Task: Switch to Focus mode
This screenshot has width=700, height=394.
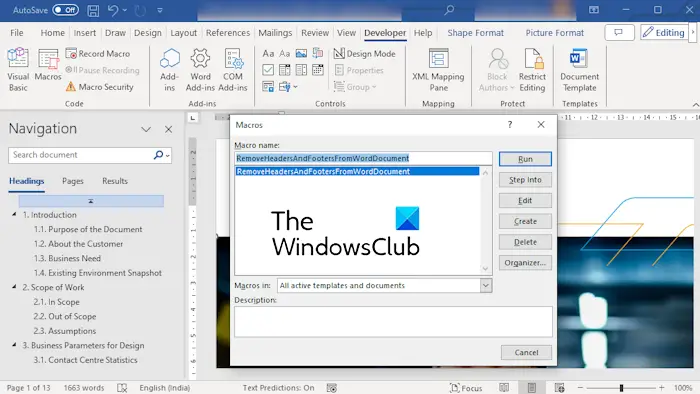Action: tap(466, 388)
